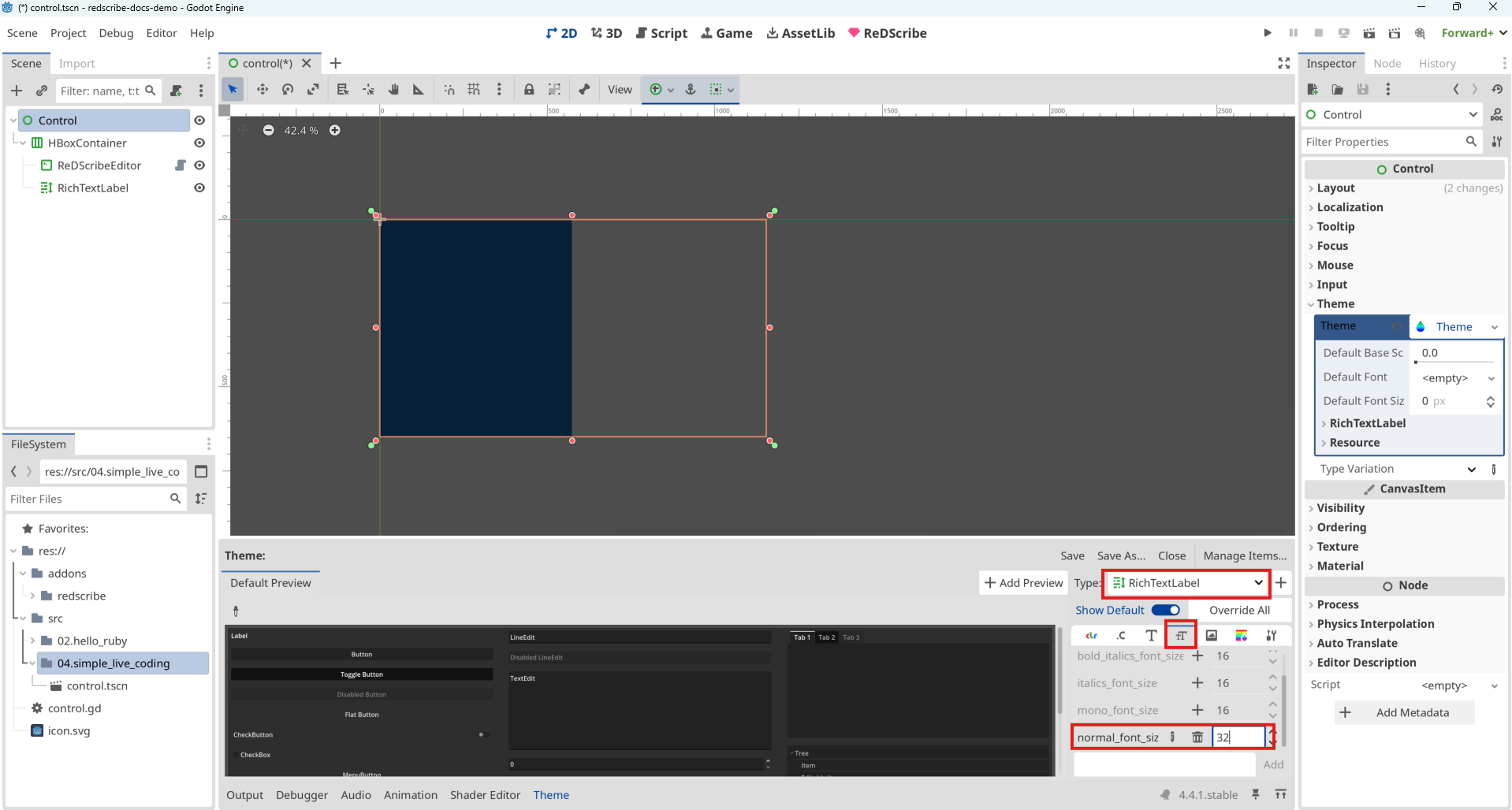Hide the RichTextLabel node visibility eye
Image resolution: width=1512 pixels, height=810 pixels.
point(199,188)
